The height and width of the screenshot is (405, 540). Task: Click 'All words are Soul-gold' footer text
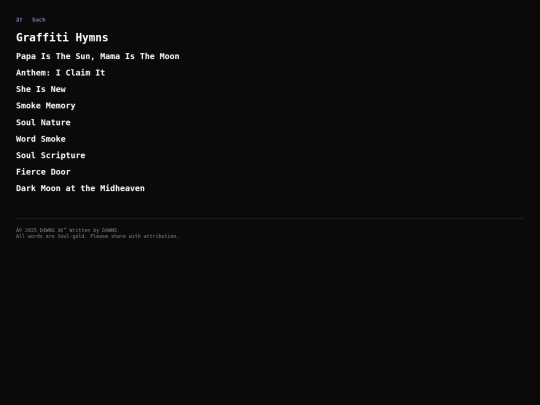tap(97, 236)
